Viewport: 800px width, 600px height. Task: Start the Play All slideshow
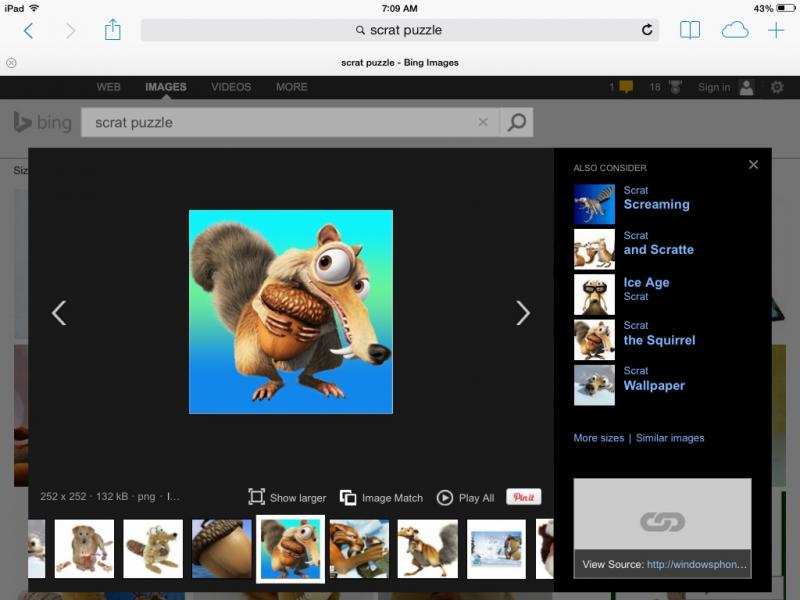466,497
